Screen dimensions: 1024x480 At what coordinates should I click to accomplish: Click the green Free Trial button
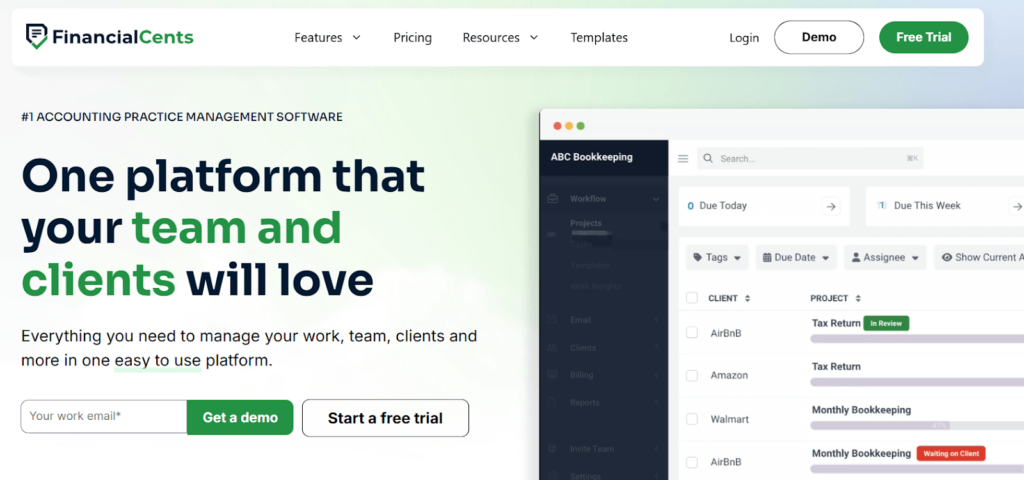click(x=923, y=37)
